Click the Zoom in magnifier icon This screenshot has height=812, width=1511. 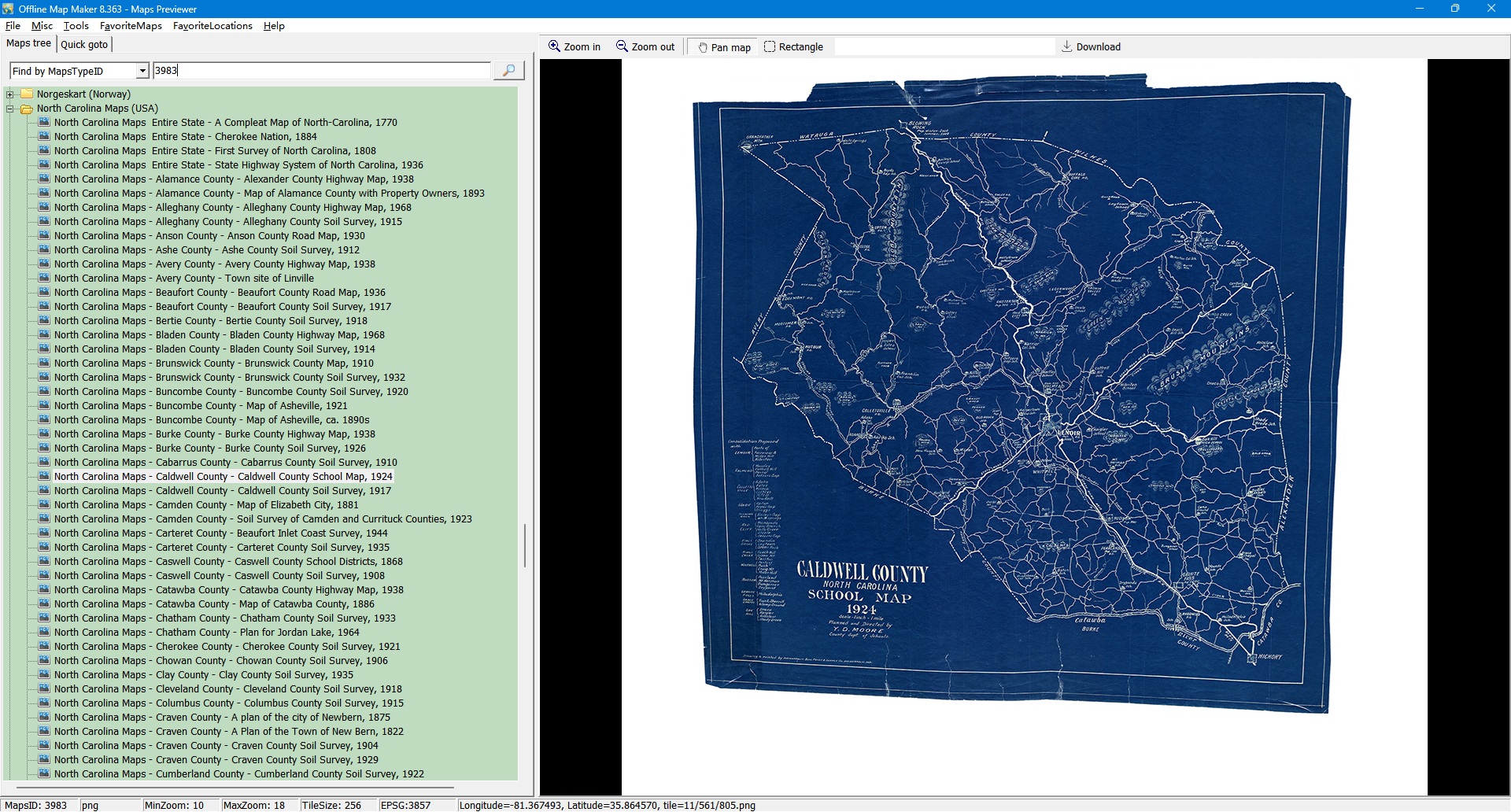[x=554, y=46]
